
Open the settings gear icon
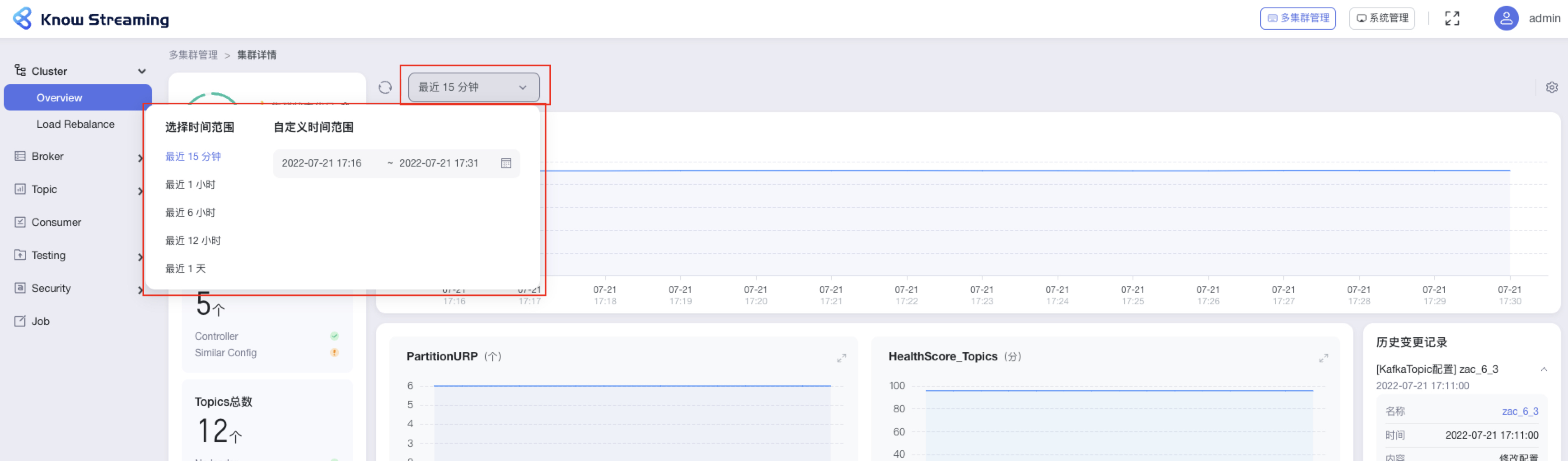coord(1552,88)
